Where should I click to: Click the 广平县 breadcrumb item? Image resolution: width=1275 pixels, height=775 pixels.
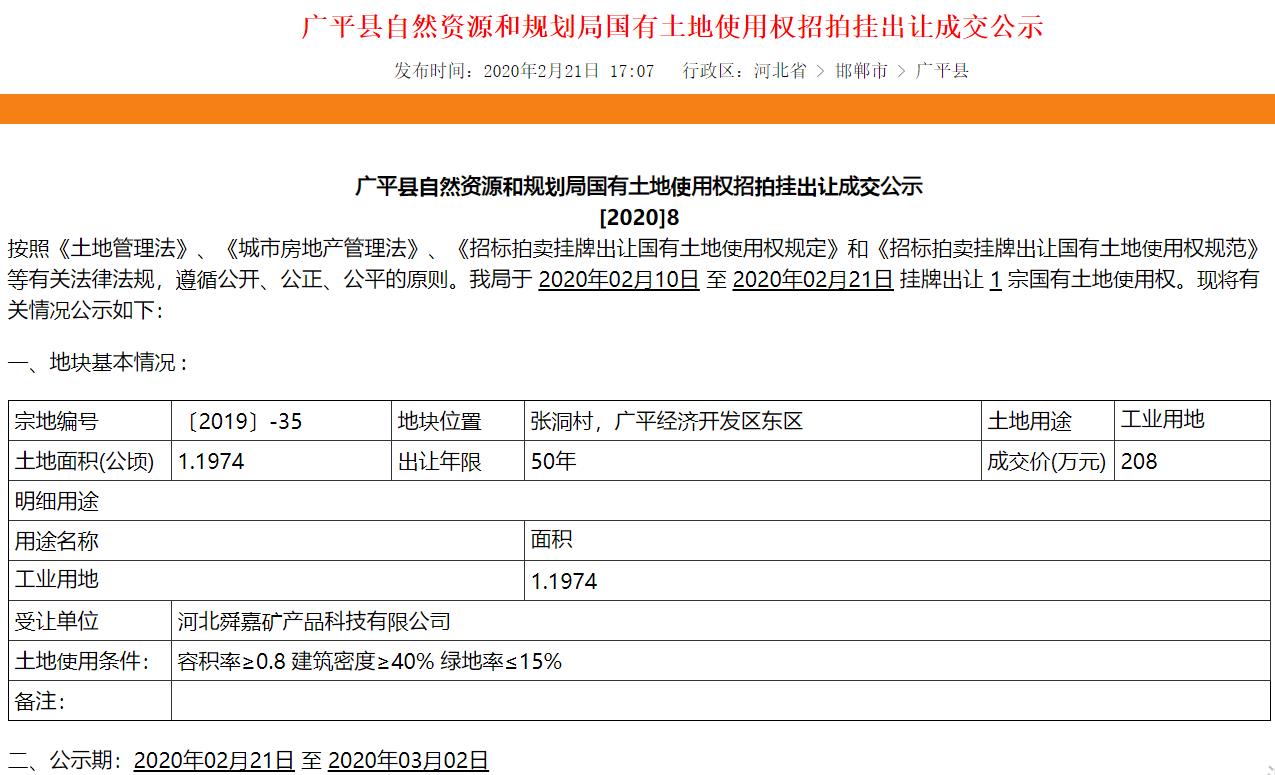tap(942, 71)
